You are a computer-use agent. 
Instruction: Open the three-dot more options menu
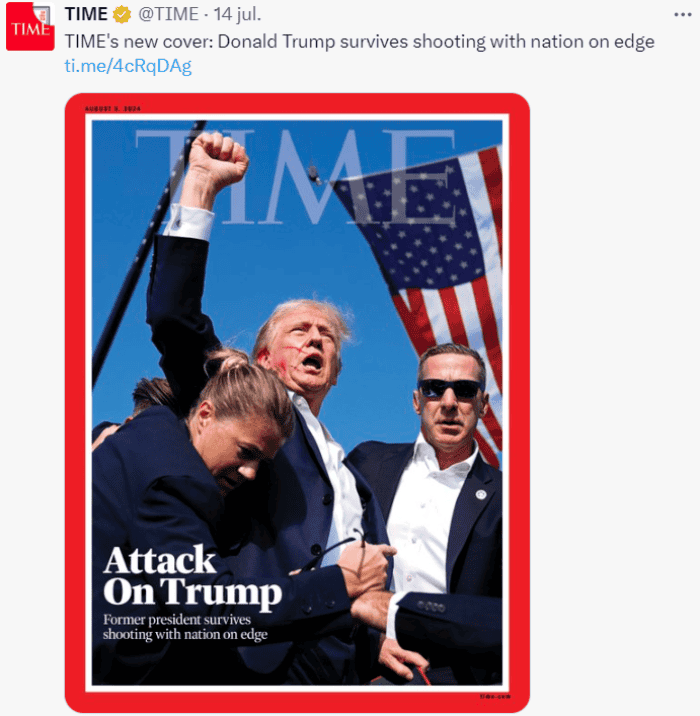tap(683, 15)
